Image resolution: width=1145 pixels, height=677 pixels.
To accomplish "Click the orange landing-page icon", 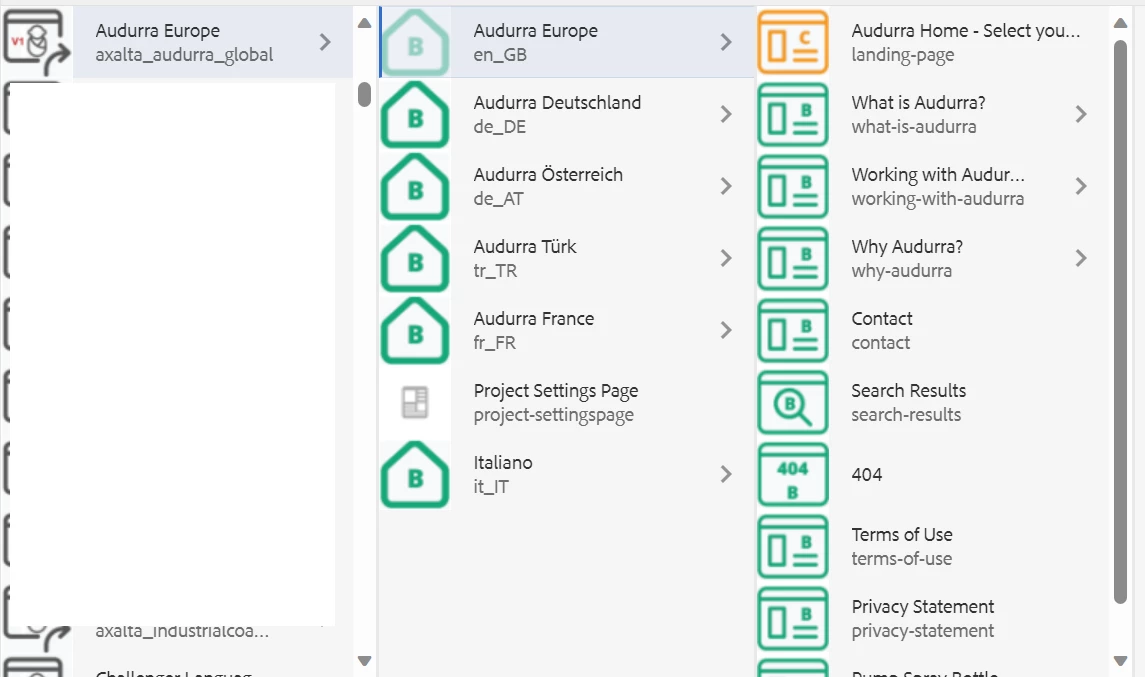I will pos(793,42).
